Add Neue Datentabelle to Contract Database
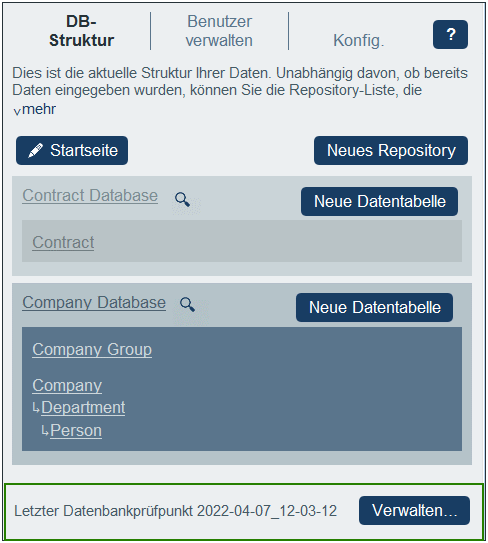 (x=379, y=201)
